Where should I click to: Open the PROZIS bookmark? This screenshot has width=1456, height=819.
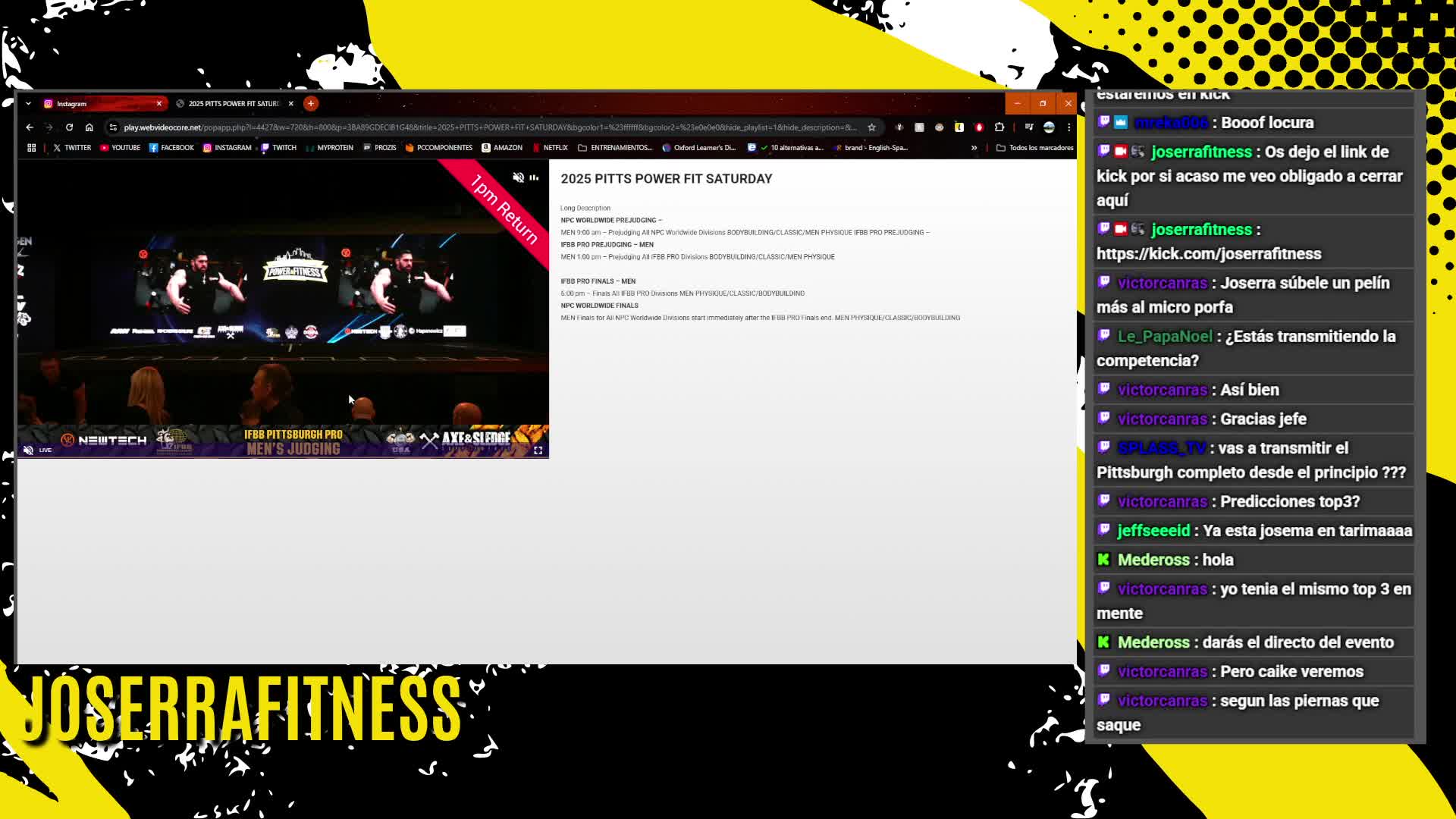[x=379, y=148]
